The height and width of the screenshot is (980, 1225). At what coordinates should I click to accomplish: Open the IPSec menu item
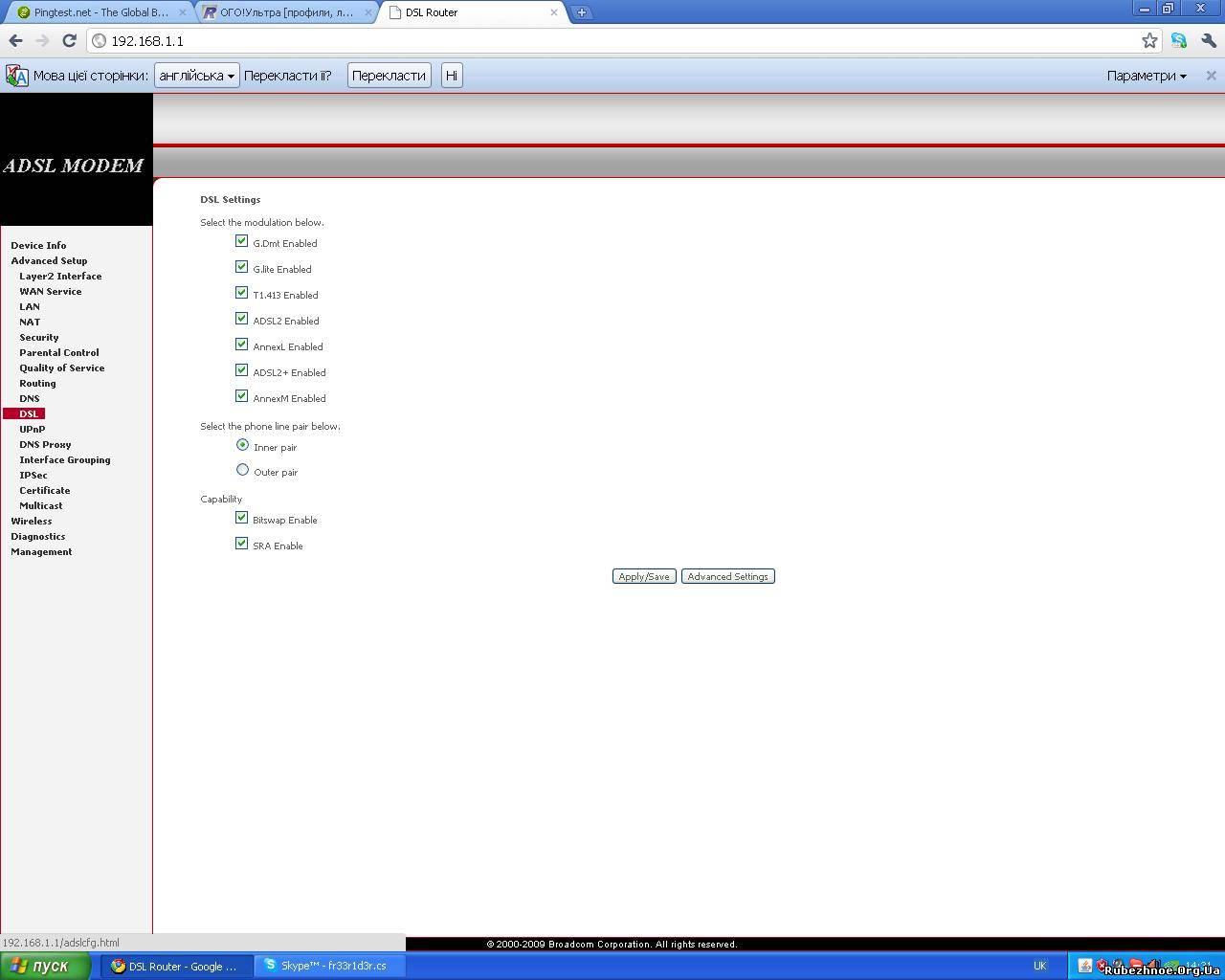[x=33, y=475]
